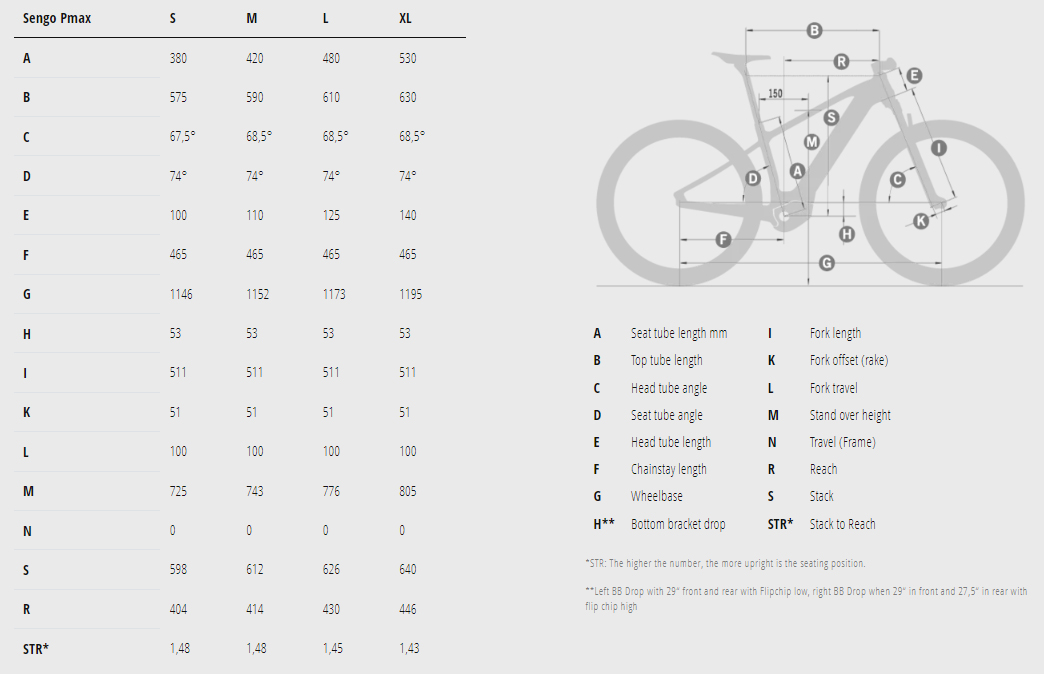The width and height of the screenshot is (1044, 674).
Task: Click the circled C head tube angle marker
Action: (x=897, y=179)
